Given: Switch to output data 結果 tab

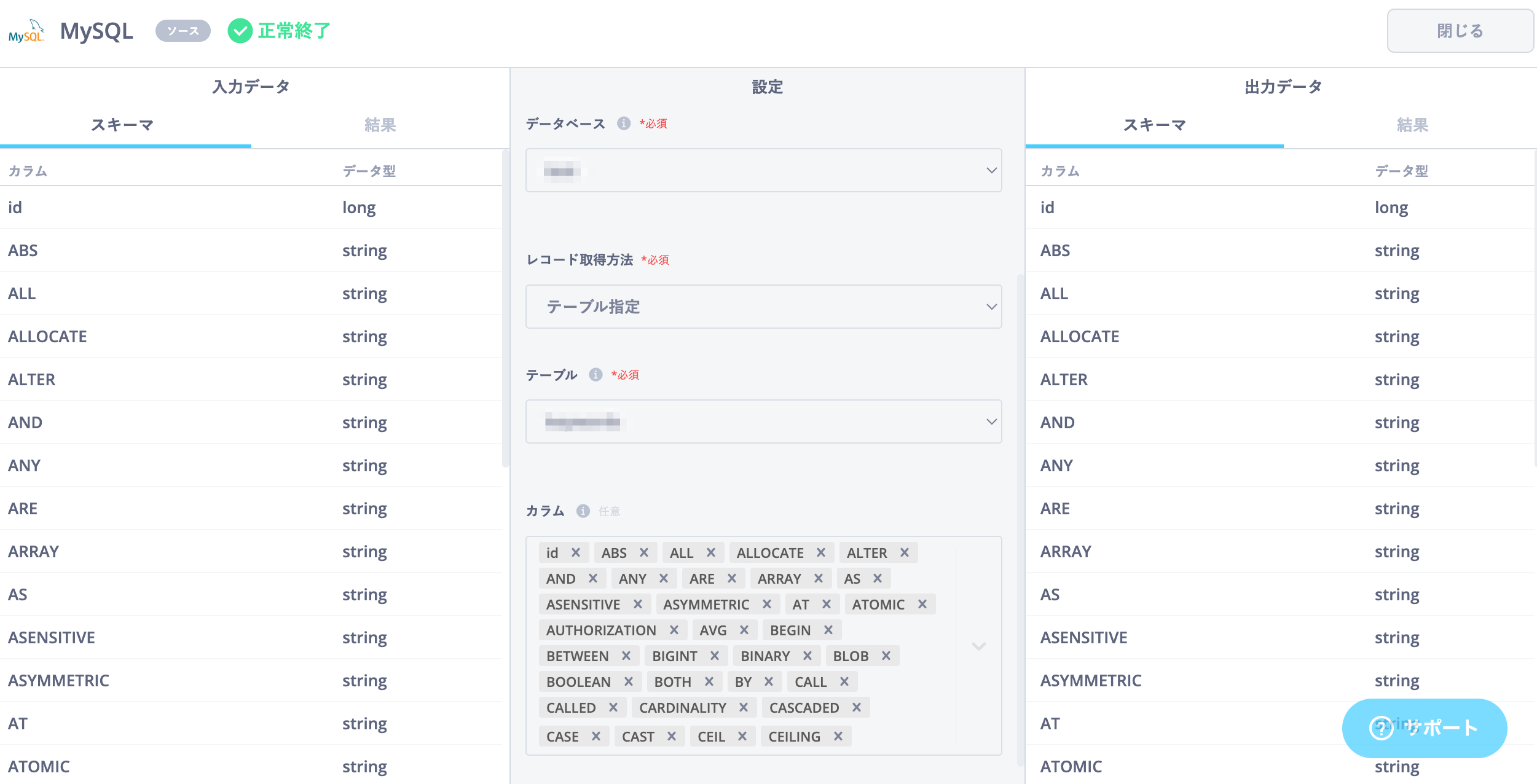Looking at the screenshot, I should [1412, 125].
